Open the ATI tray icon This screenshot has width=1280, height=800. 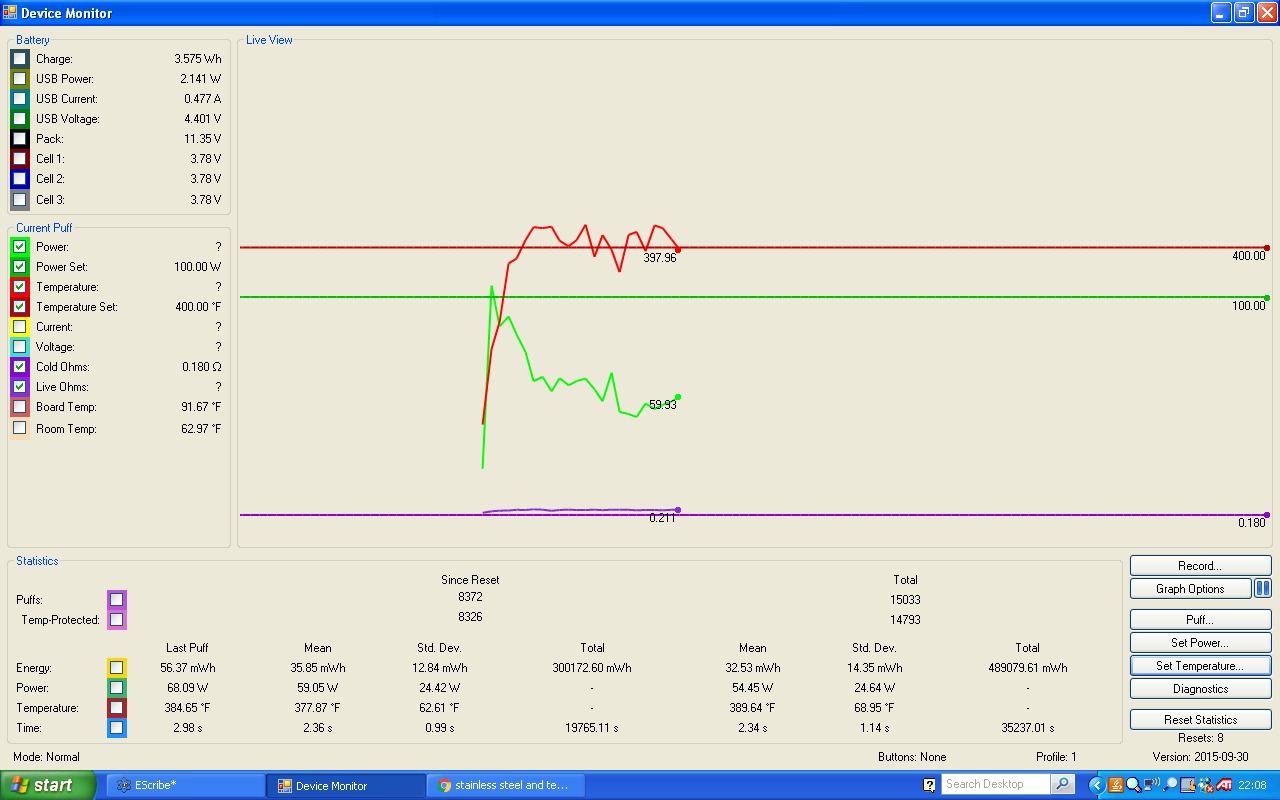(1224, 785)
